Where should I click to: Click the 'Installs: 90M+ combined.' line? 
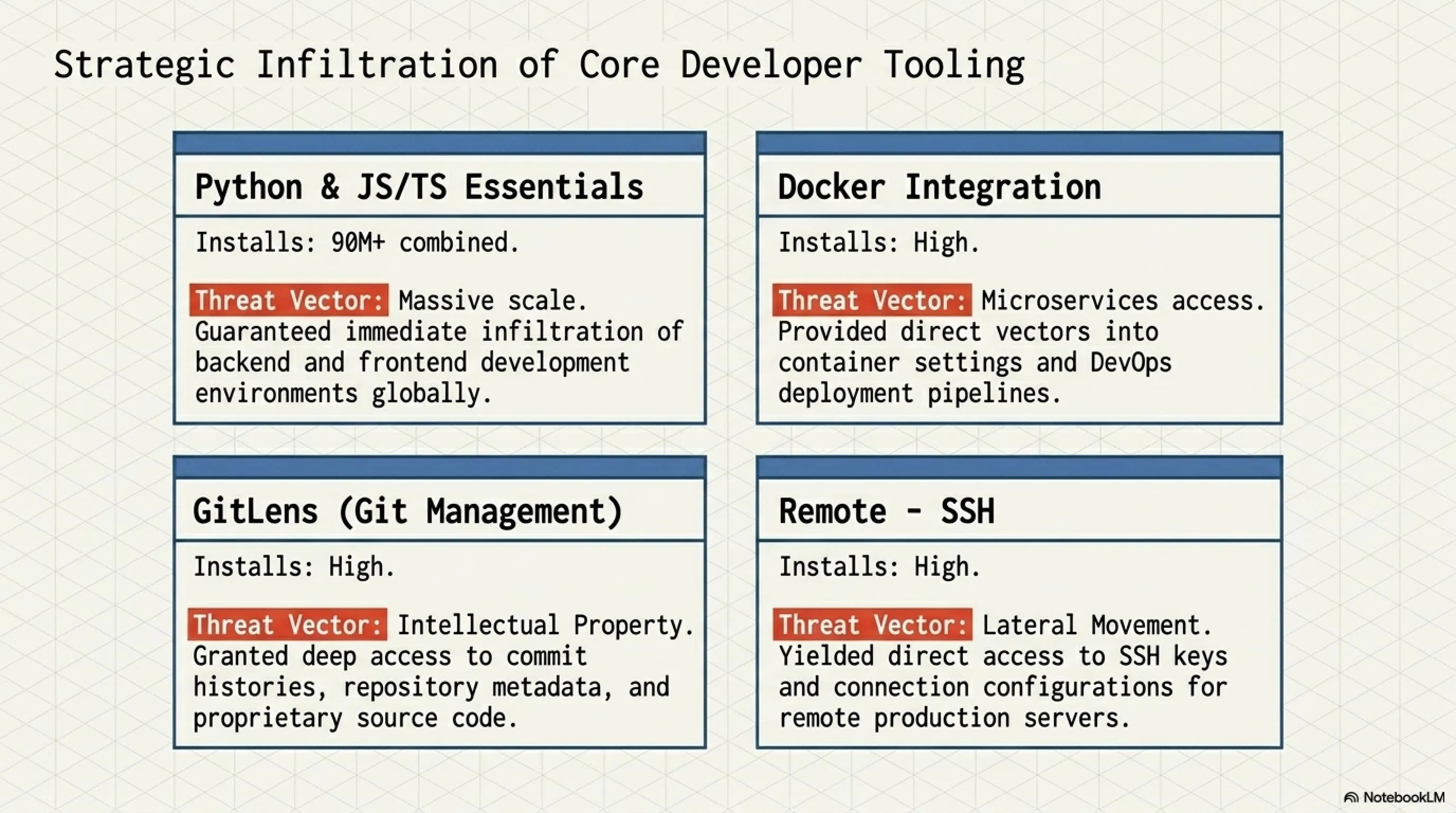coord(357,242)
